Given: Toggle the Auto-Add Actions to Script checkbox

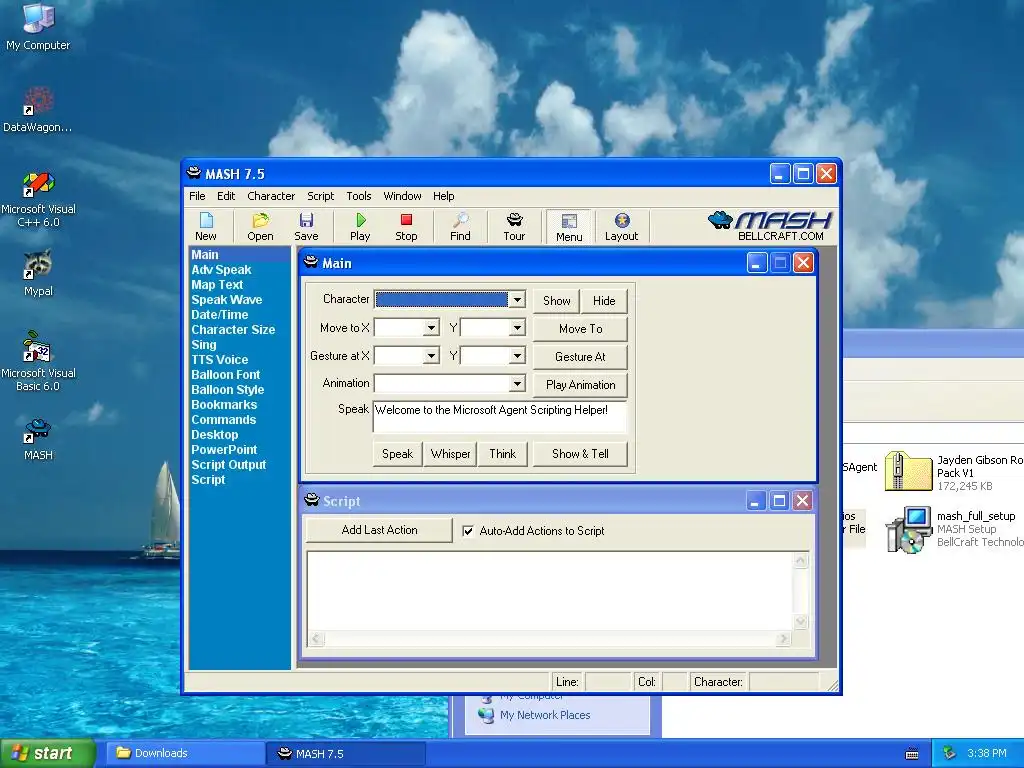Looking at the screenshot, I should coord(468,531).
